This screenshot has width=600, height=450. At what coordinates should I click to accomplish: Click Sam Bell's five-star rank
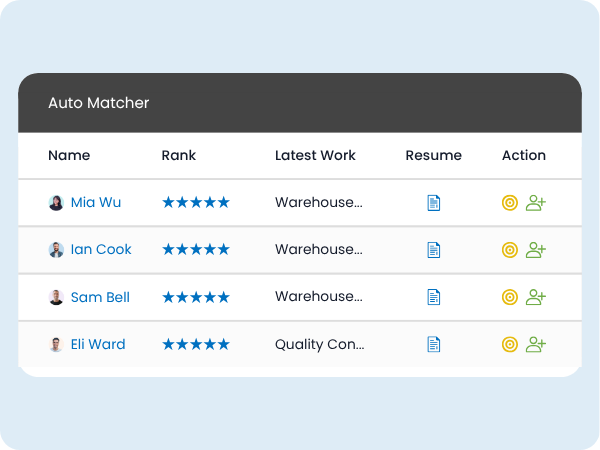point(196,297)
